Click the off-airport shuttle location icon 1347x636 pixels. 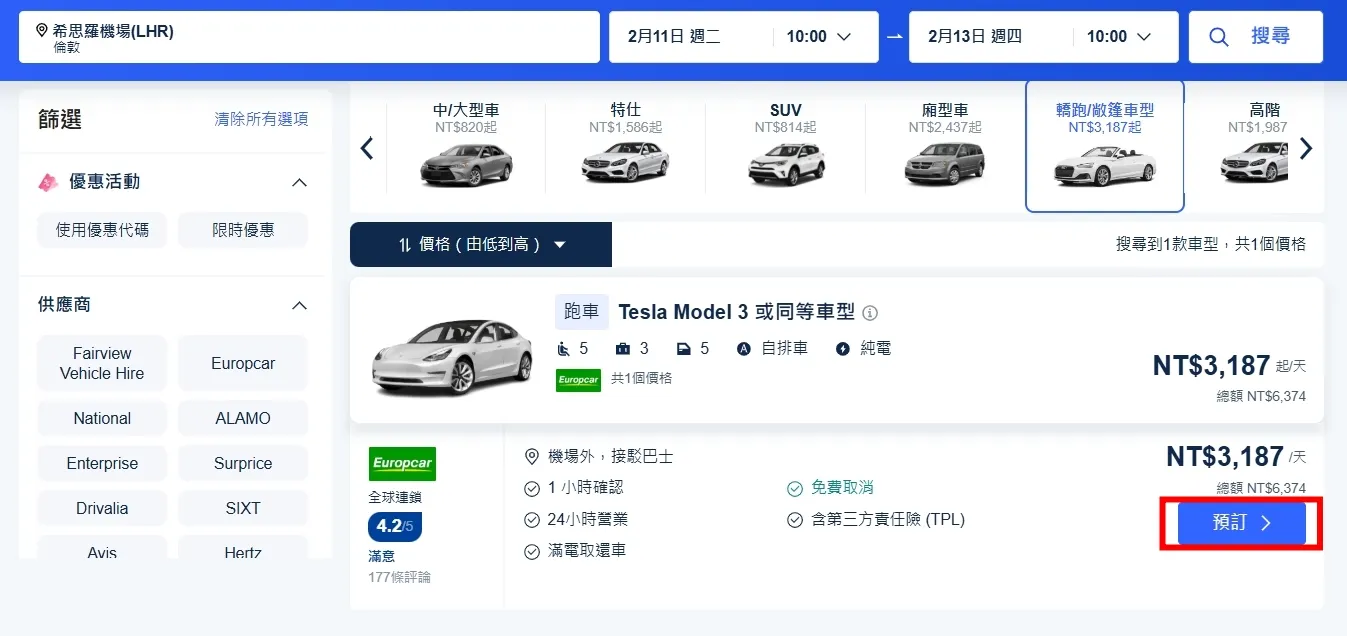pos(532,456)
